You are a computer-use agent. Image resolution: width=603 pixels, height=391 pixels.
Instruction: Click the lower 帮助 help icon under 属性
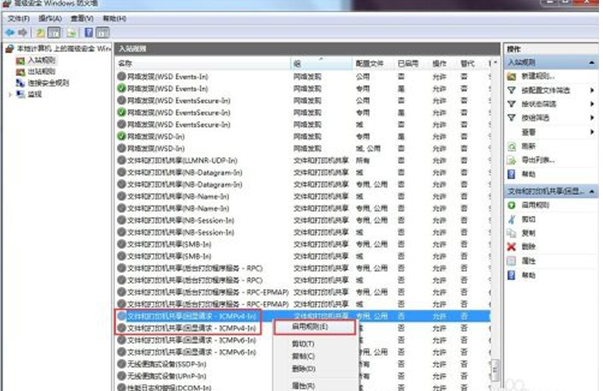pos(511,275)
